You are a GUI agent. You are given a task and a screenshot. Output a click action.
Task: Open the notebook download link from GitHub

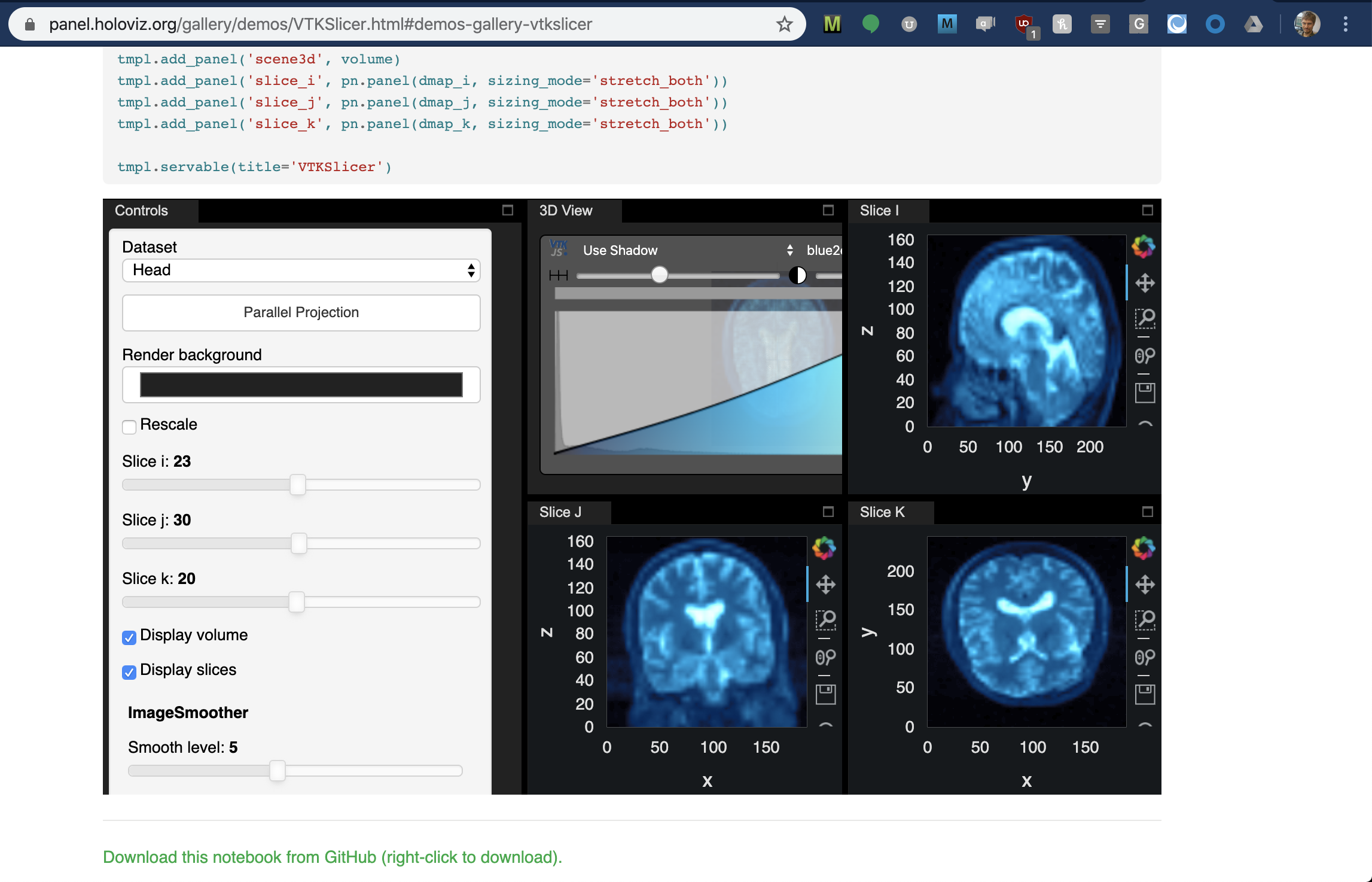tap(333, 857)
